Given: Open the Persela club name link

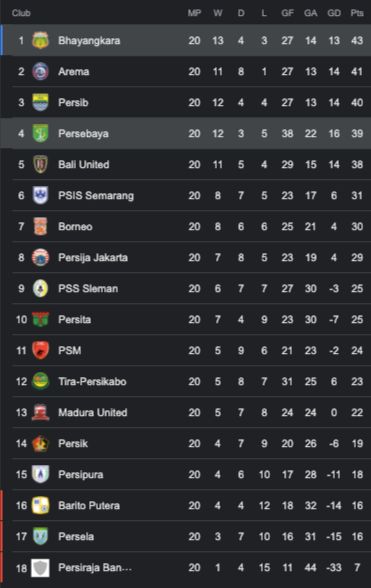Looking at the screenshot, I should tap(76, 536).
